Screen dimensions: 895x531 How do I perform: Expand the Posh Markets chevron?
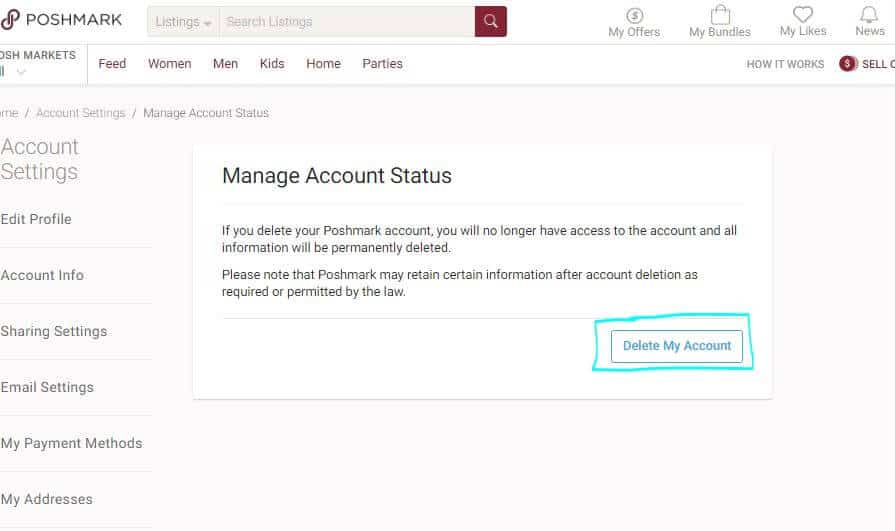21,72
